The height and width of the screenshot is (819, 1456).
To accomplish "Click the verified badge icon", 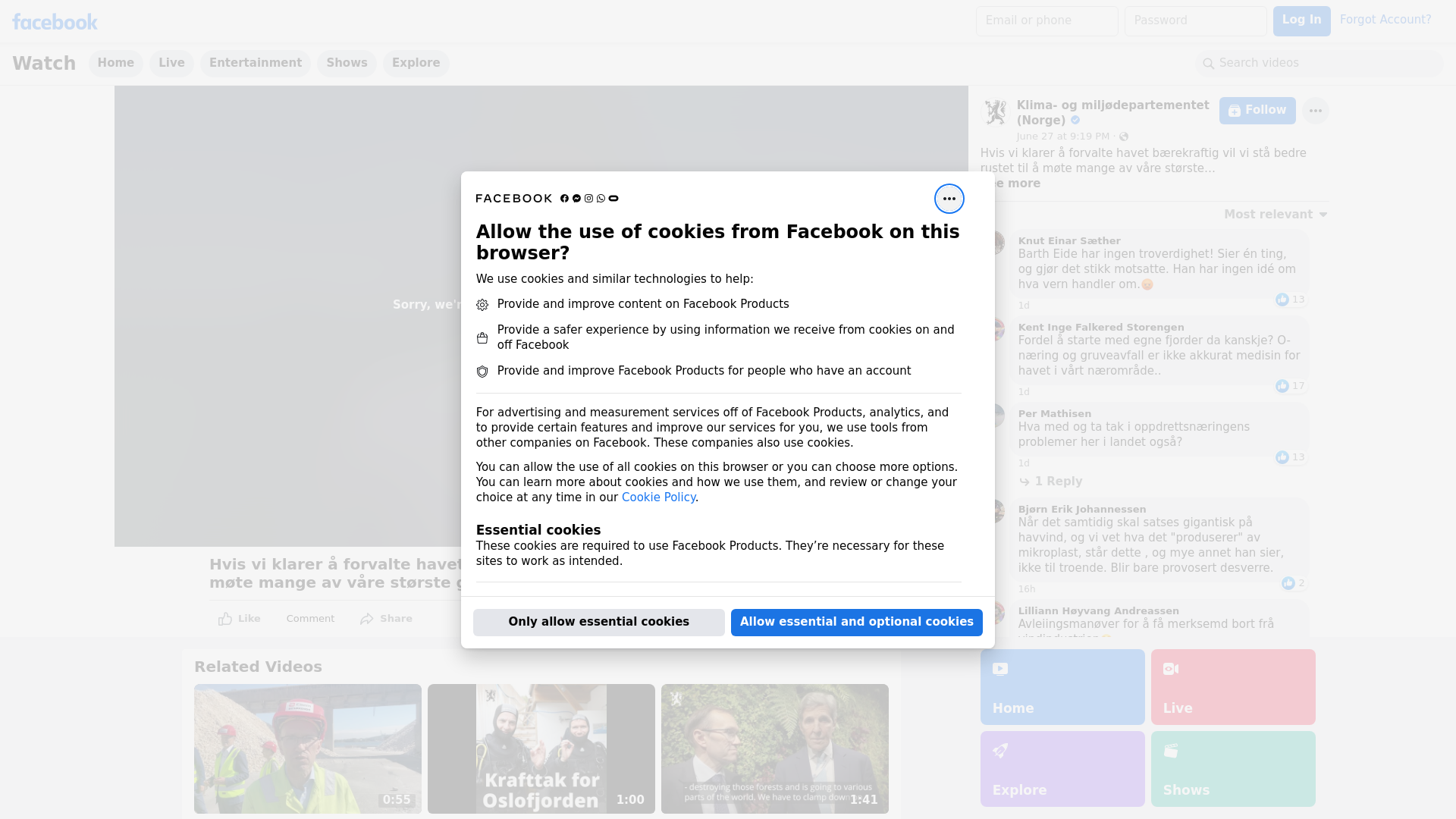I will 1075,121.
